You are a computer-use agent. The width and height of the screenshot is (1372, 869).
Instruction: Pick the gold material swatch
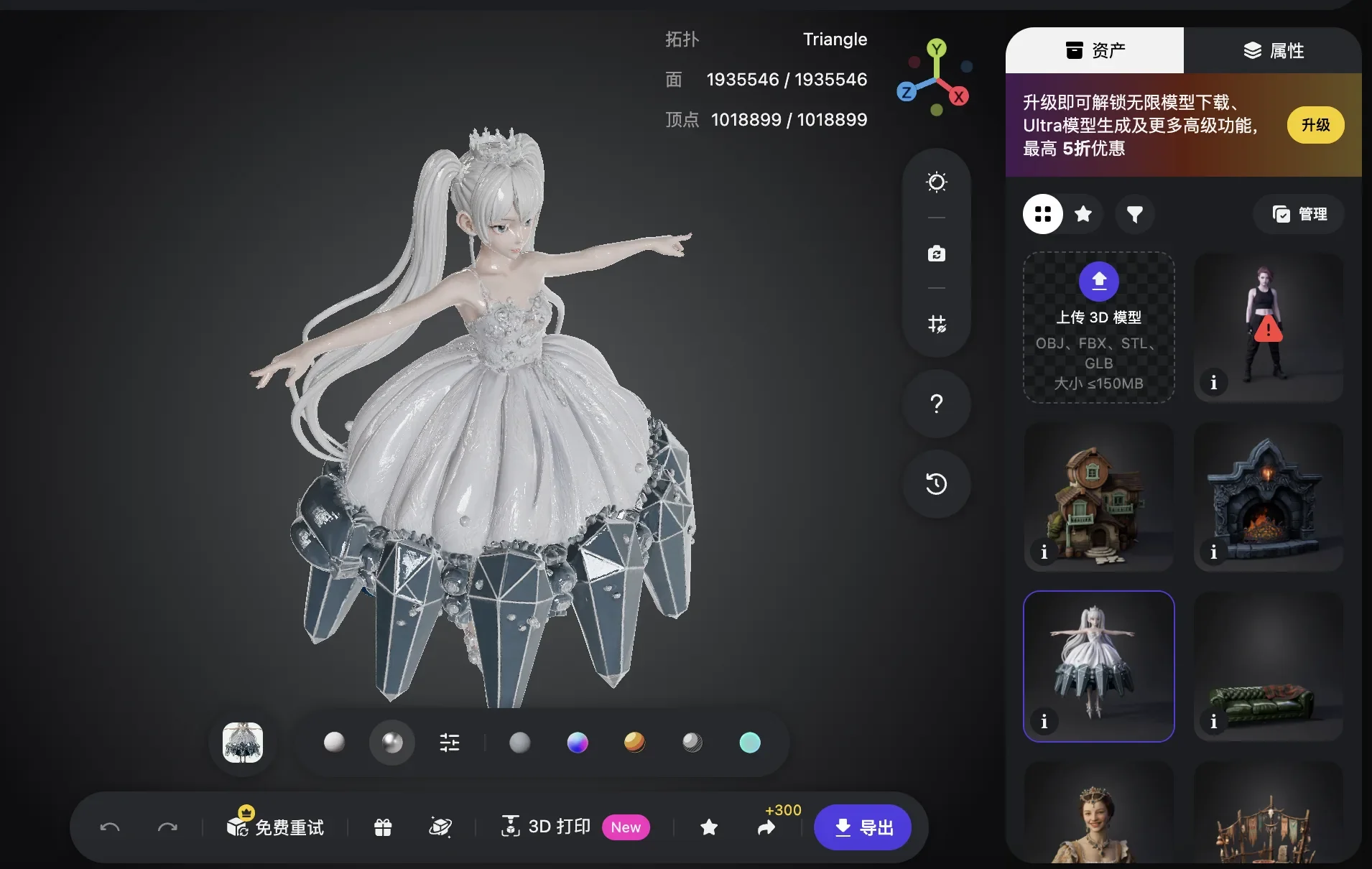(x=634, y=743)
